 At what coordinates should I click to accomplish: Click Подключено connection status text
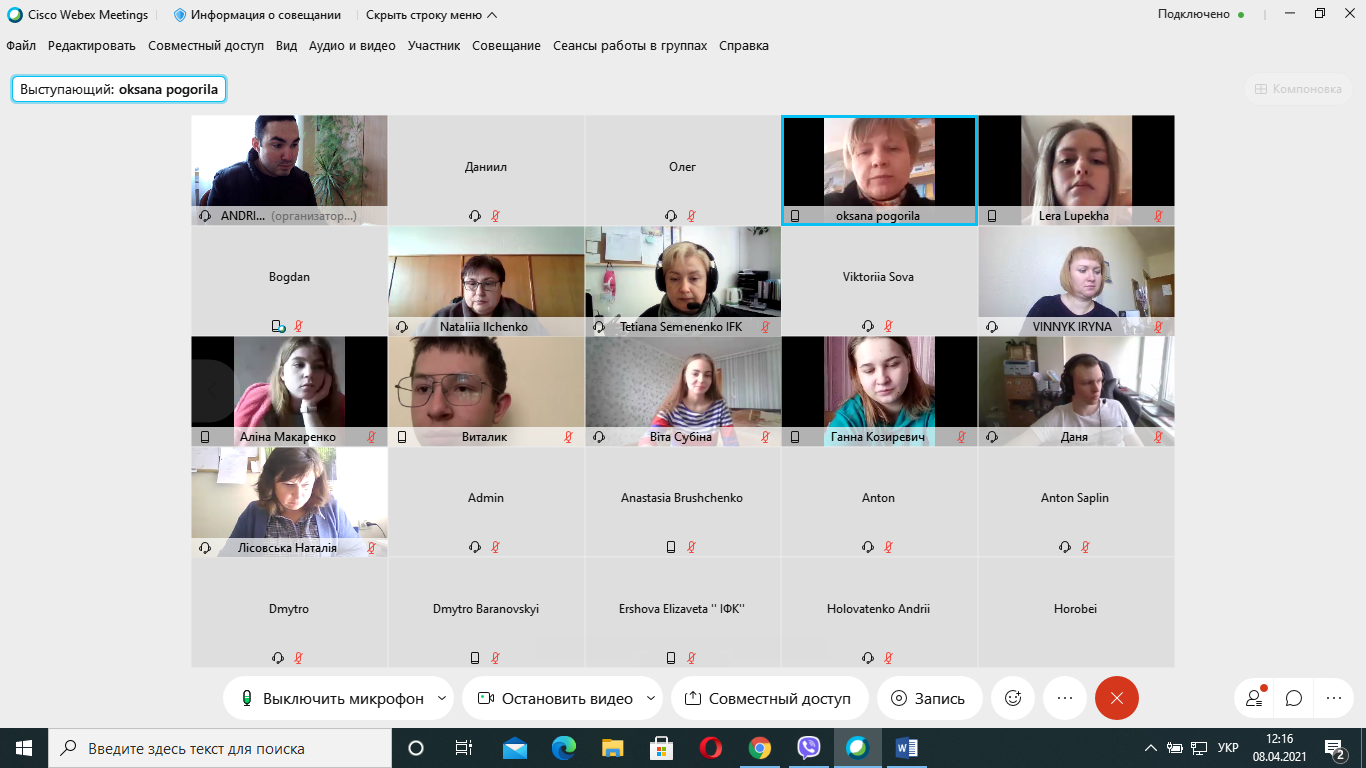click(1194, 15)
